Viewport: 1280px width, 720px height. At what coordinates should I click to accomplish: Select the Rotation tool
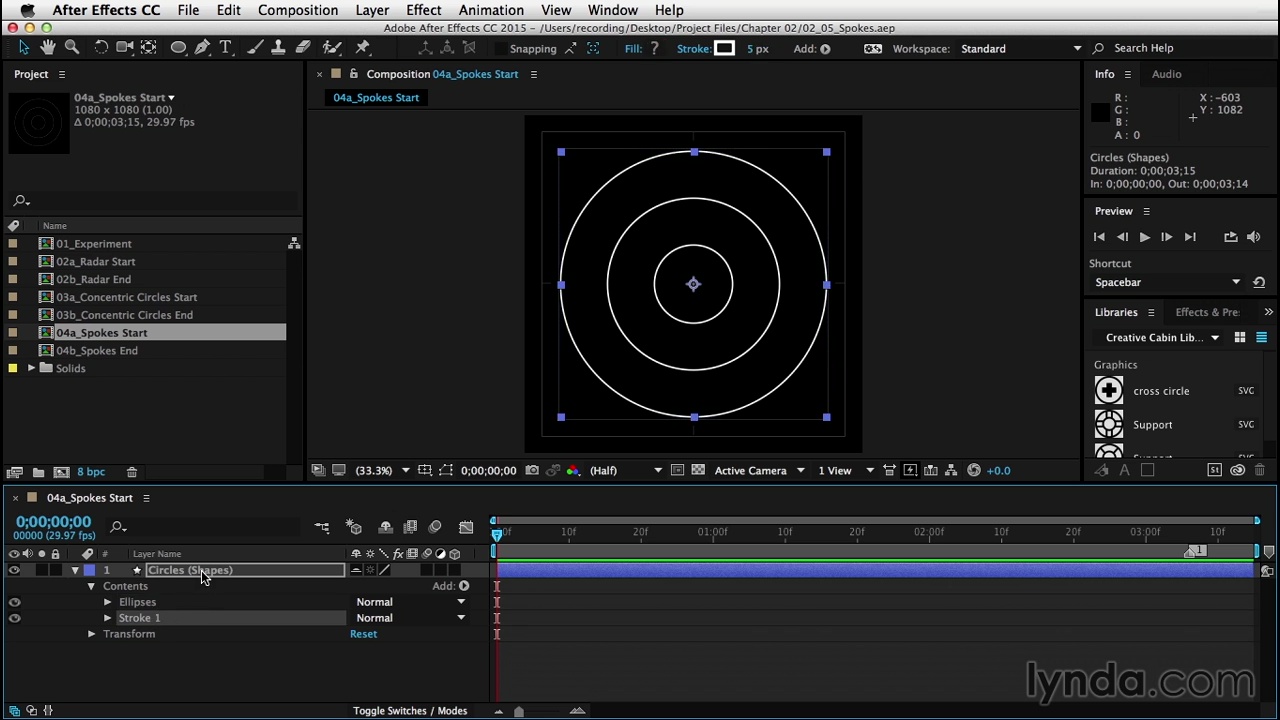point(101,48)
